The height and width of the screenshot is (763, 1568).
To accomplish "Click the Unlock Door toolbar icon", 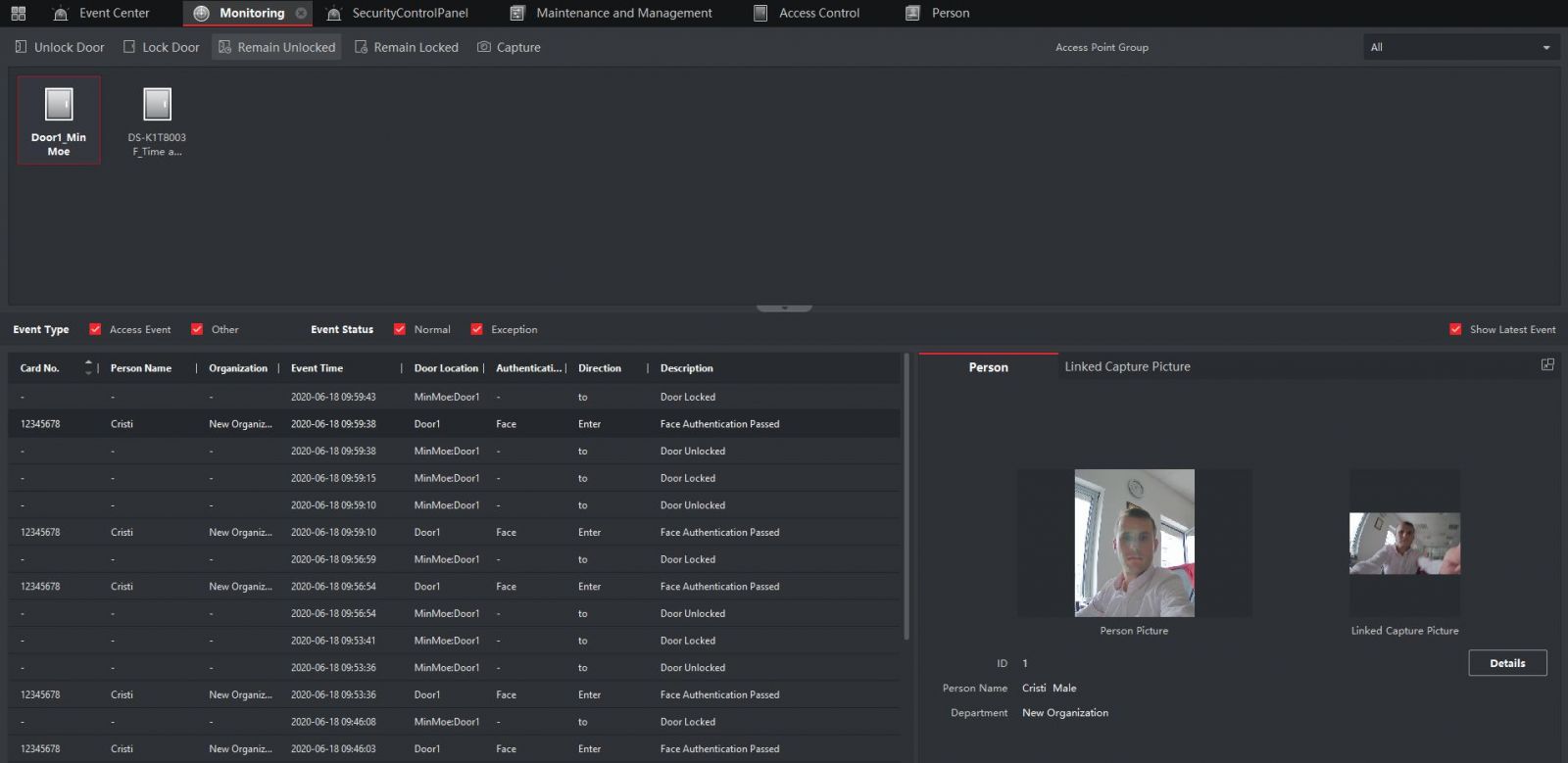I will coord(21,47).
